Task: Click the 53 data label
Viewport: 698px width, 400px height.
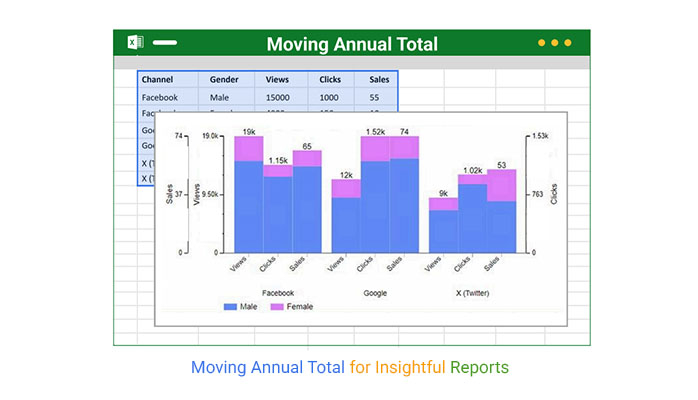Action: (x=501, y=165)
